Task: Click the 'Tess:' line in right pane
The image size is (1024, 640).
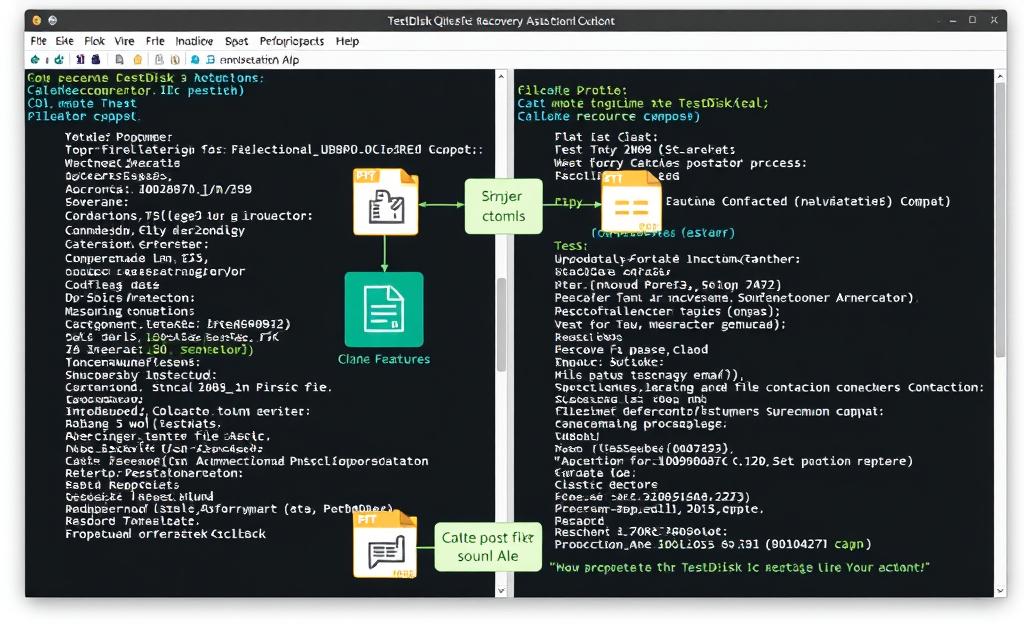Action: click(x=571, y=246)
